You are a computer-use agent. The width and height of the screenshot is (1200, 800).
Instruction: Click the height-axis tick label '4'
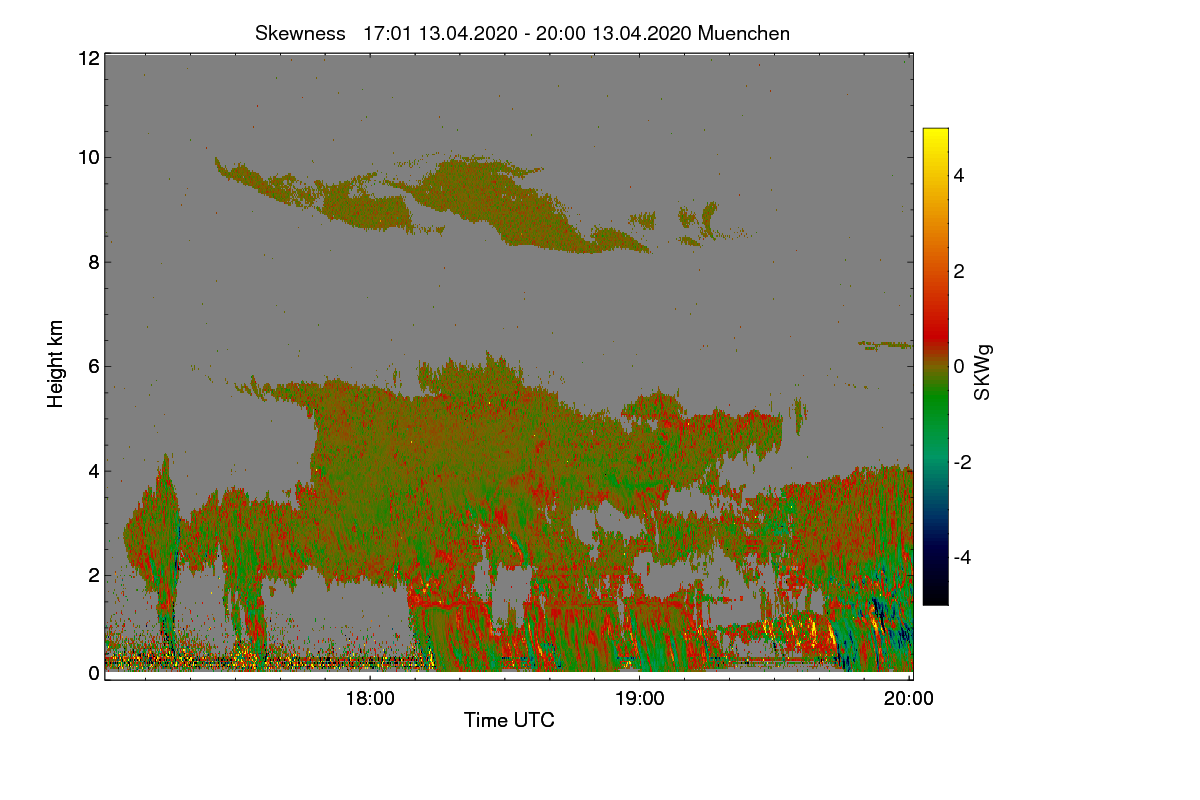(93, 470)
